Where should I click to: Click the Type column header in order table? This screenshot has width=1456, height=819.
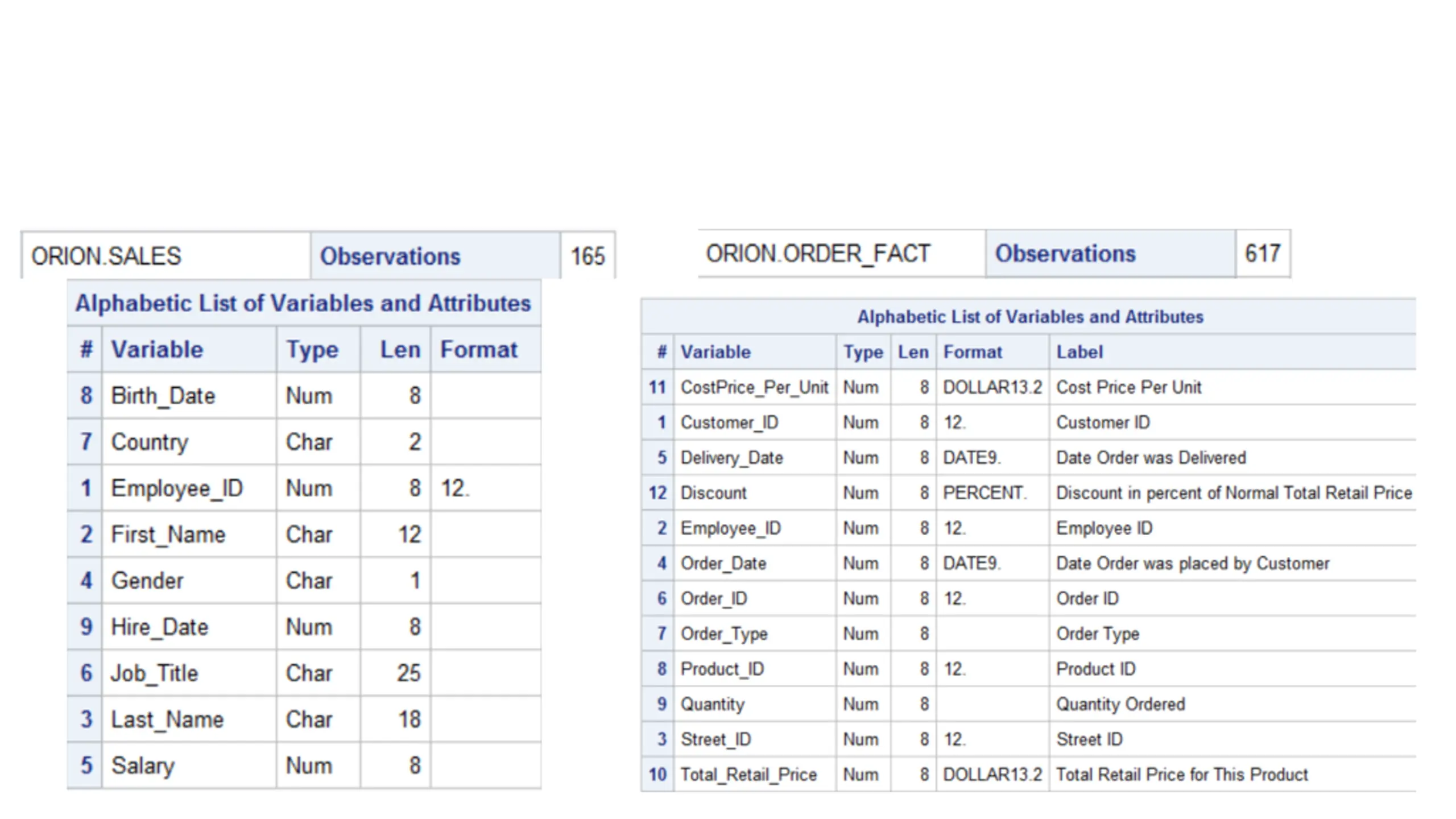tap(863, 351)
